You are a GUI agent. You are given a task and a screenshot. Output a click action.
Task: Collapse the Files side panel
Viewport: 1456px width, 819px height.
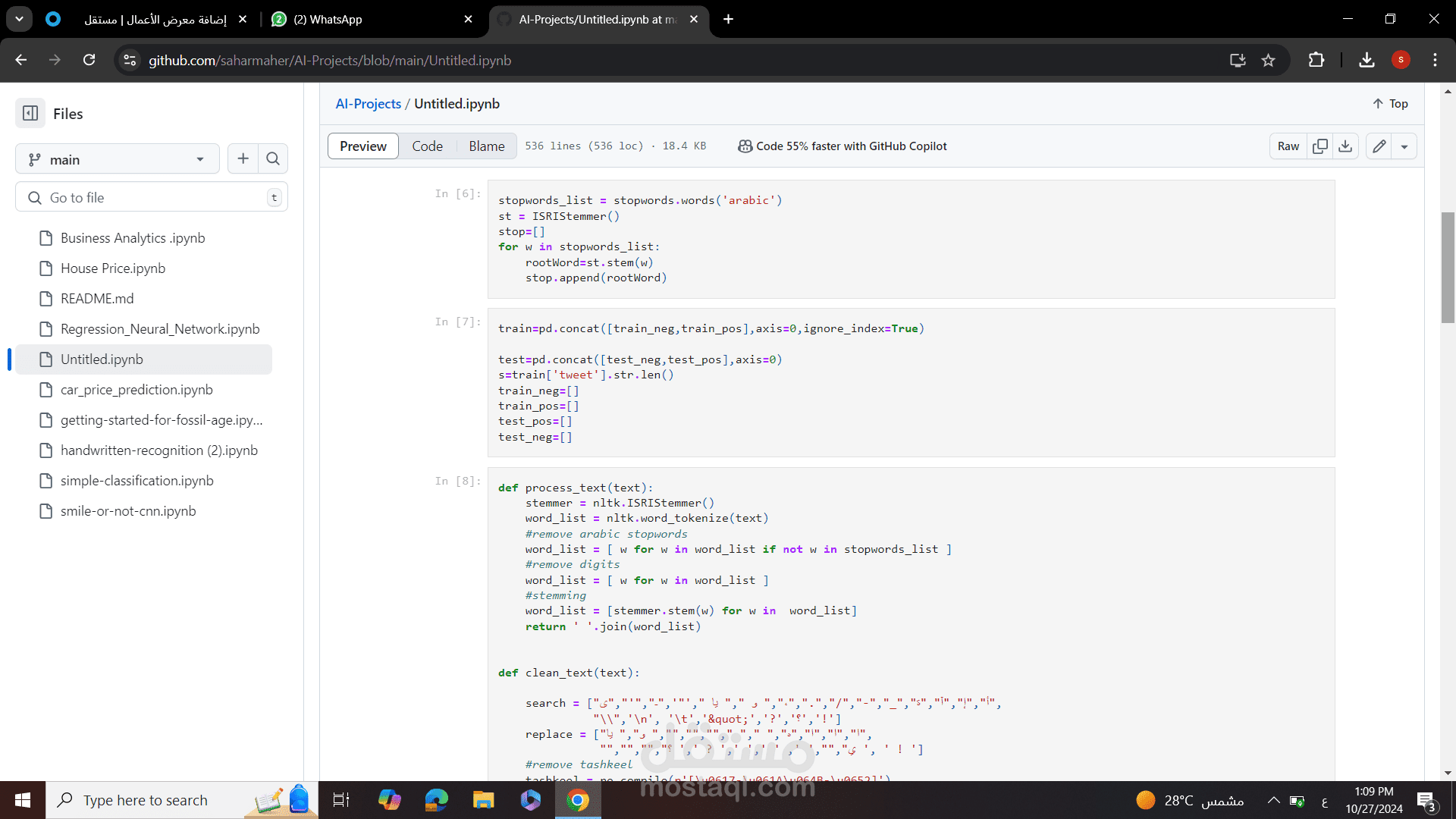coord(30,114)
